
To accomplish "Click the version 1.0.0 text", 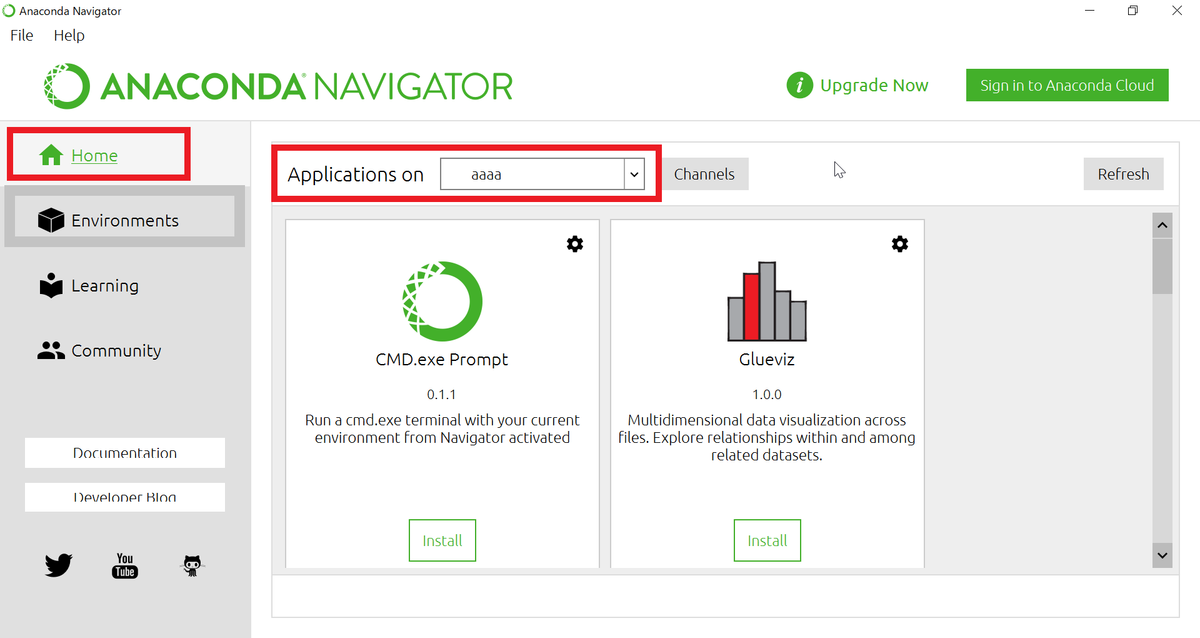I will click(767, 394).
